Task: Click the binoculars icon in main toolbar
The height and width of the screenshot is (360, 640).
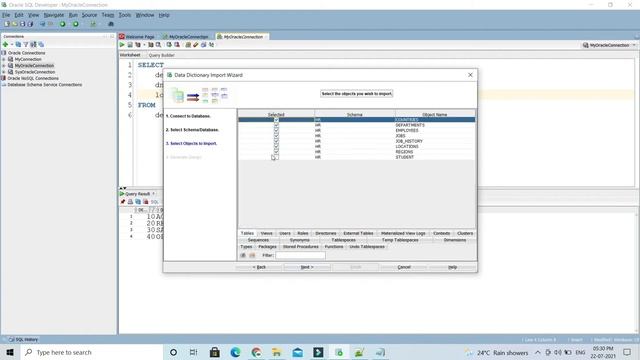Action: [111, 24]
